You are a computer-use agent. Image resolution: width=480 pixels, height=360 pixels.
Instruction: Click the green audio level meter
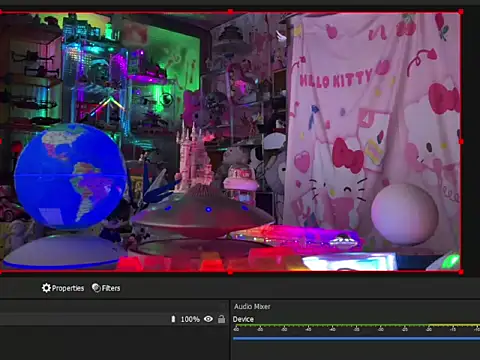click(x=356, y=325)
